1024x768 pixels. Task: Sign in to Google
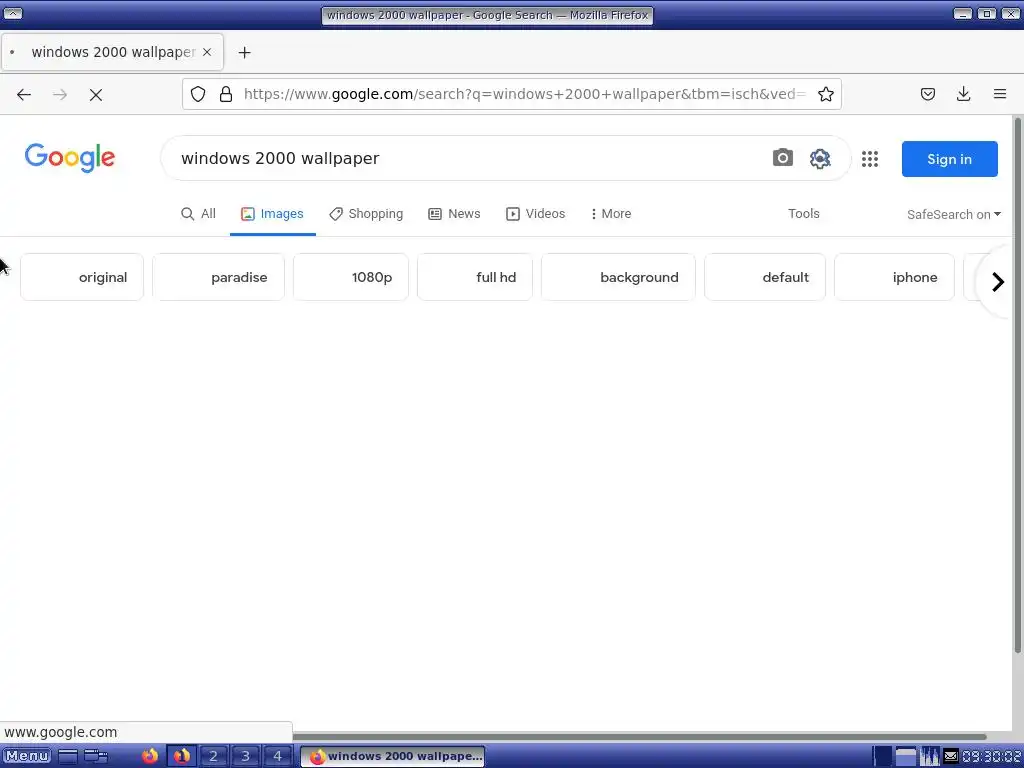[950, 159]
